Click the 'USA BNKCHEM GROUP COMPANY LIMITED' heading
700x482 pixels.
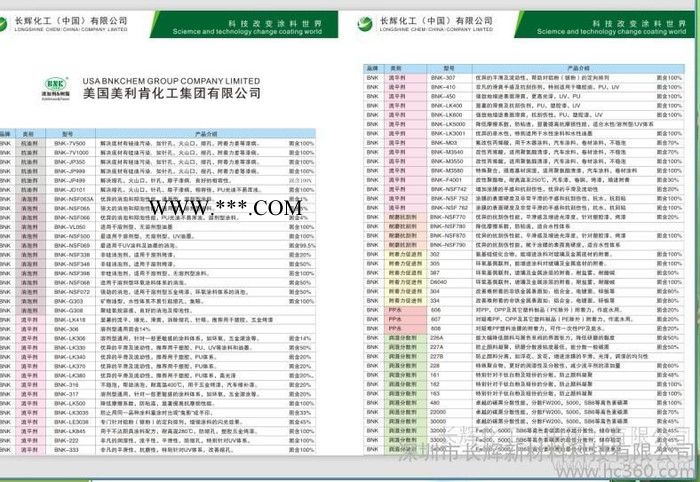click(x=171, y=81)
